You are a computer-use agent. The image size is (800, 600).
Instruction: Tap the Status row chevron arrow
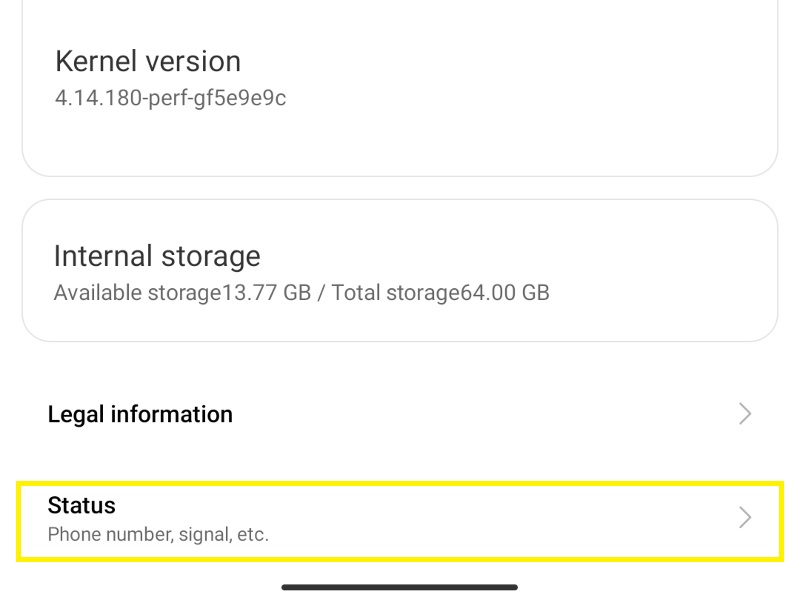pyautogui.click(x=745, y=517)
